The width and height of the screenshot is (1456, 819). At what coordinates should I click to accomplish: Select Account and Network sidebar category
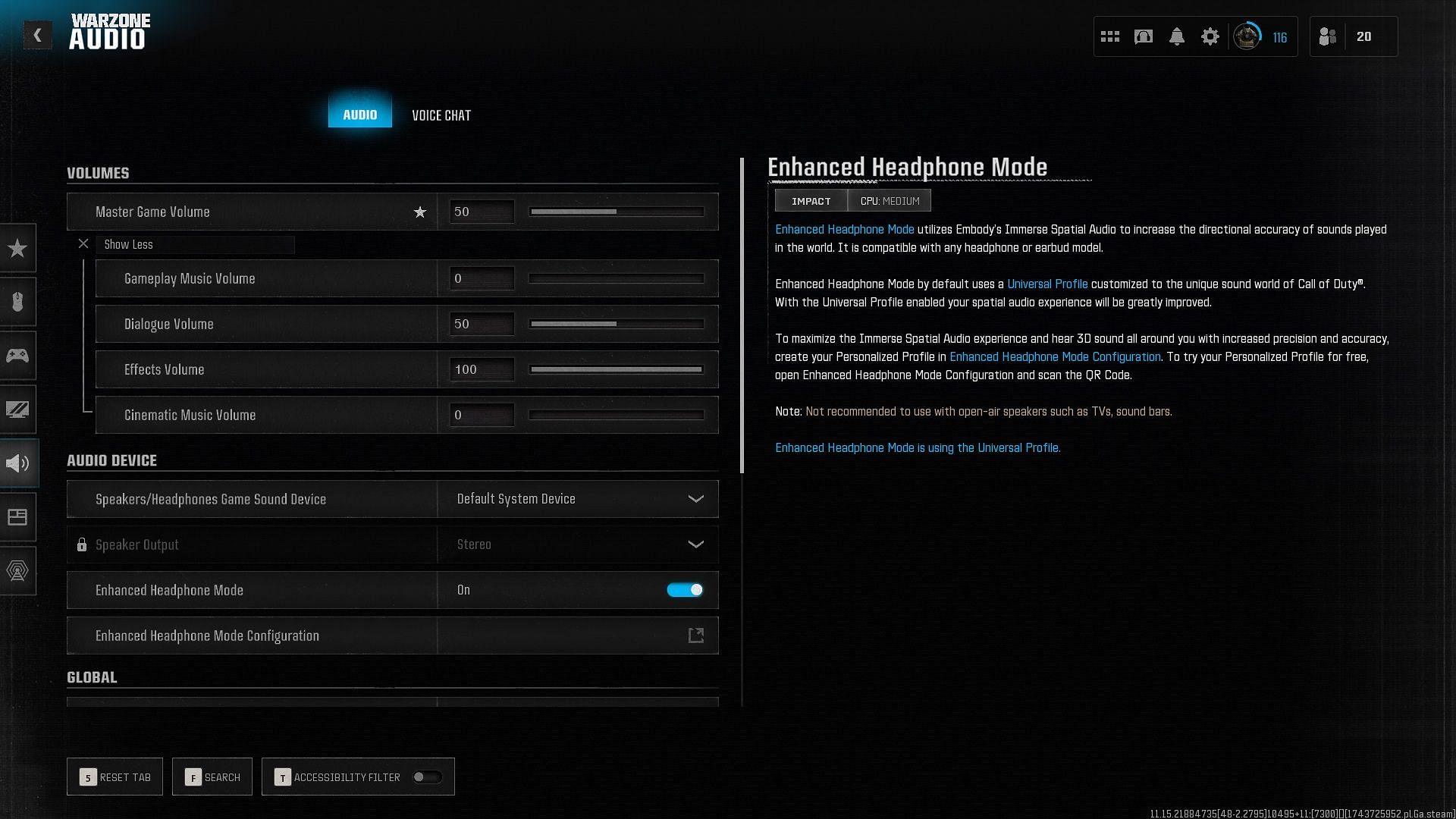(x=17, y=571)
